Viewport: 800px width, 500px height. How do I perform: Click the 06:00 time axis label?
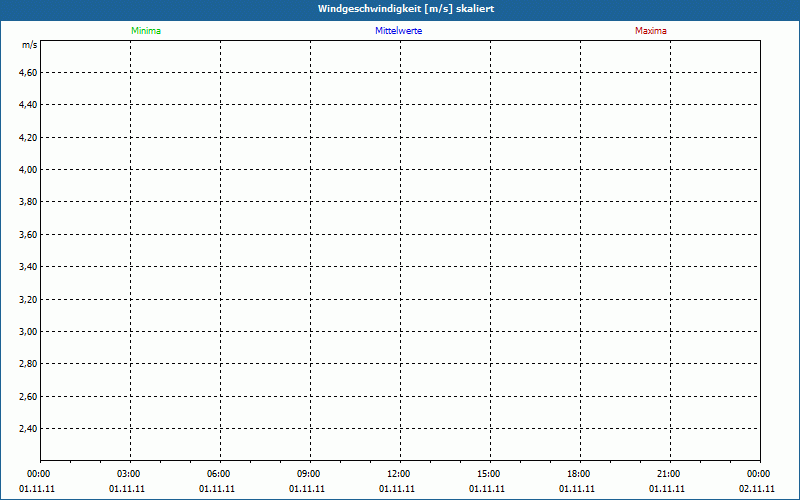click(218, 474)
